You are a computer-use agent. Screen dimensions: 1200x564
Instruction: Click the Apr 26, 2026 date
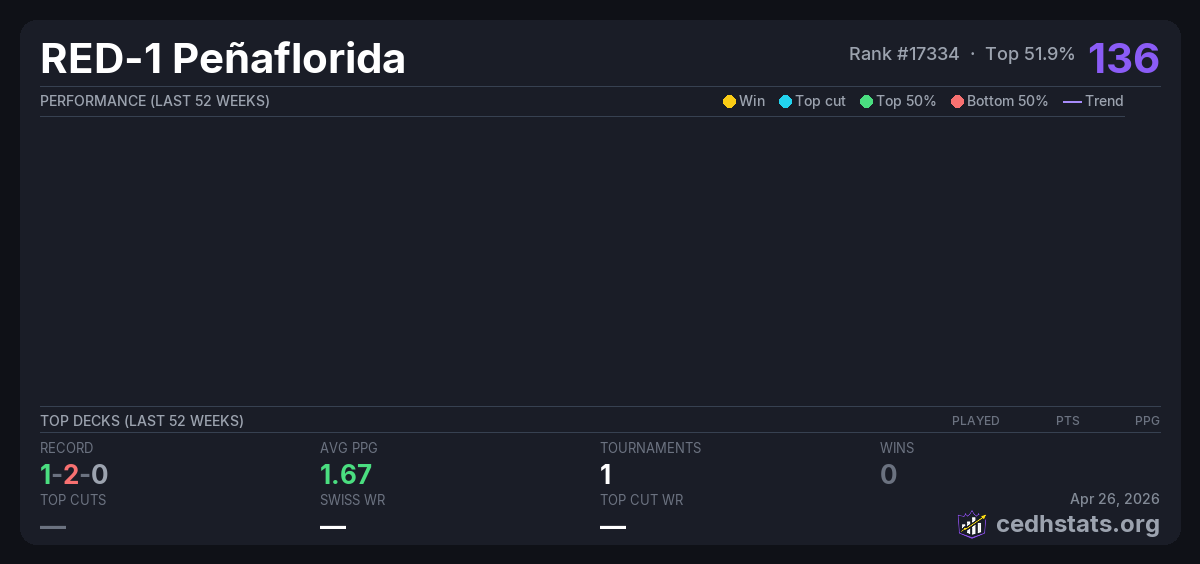pyautogui.click(x=1114, y=498)
